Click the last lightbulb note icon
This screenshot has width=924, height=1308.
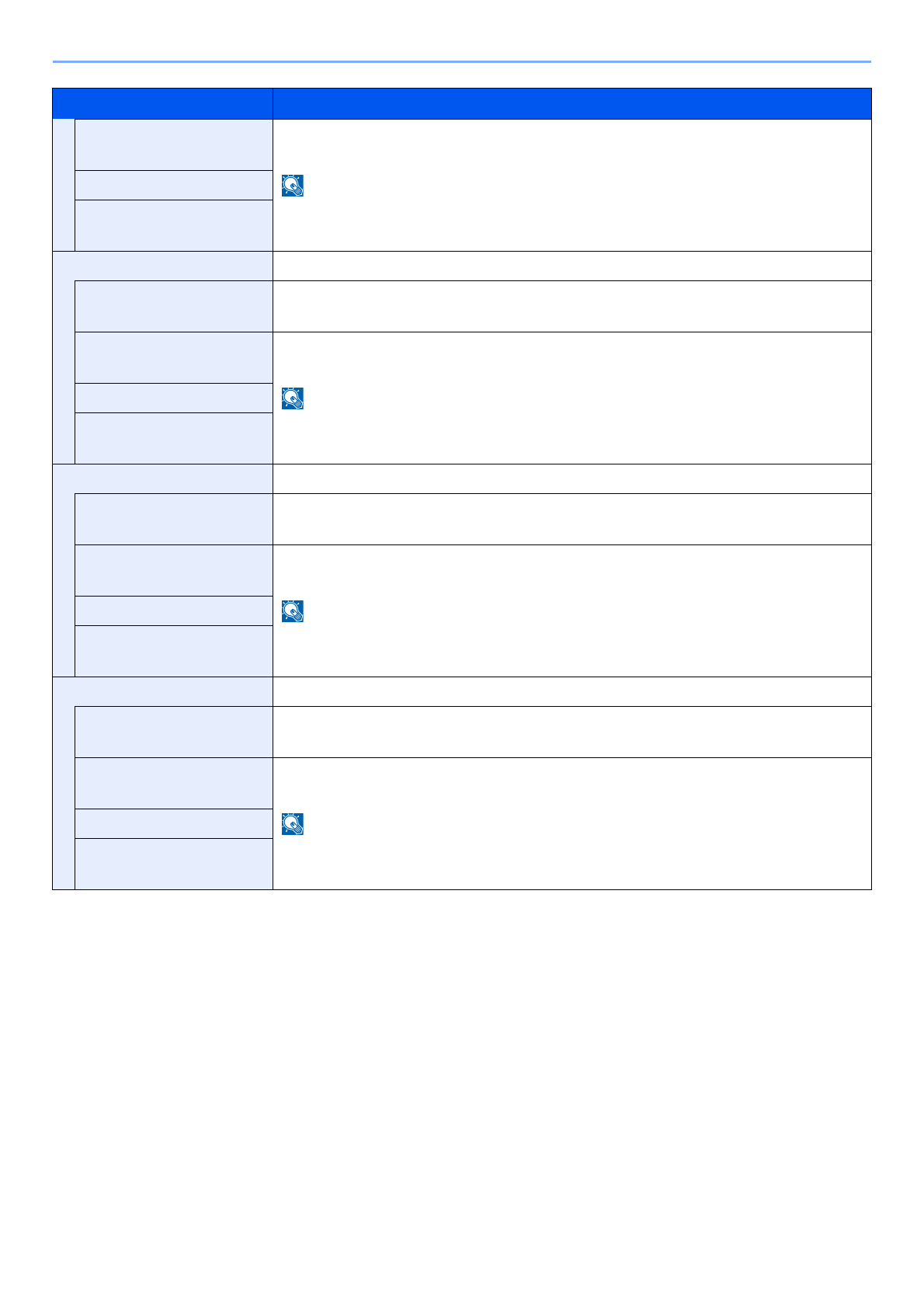click(293, 824)
